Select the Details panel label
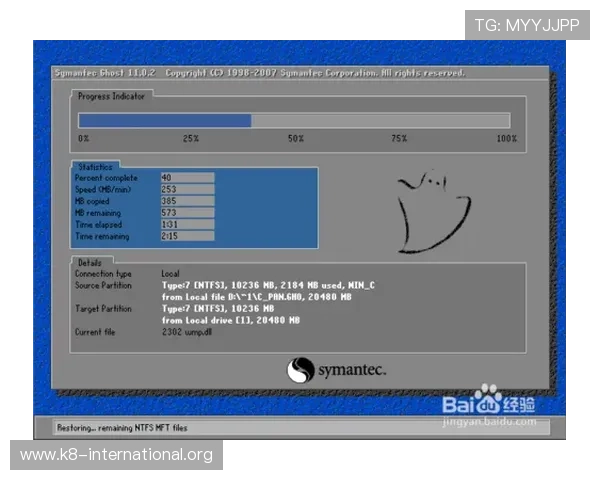The width and height of the screenshot is (600, 480). 90,263
